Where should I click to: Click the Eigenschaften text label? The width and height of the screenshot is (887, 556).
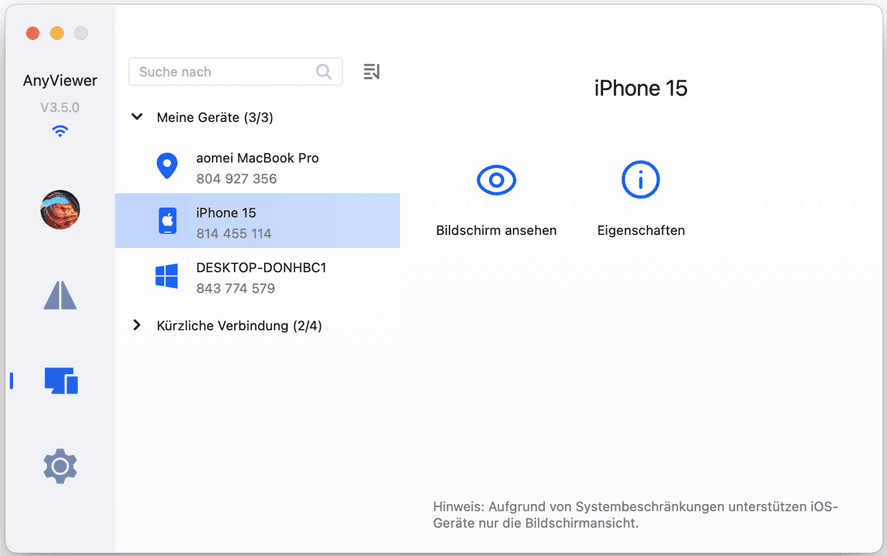tap(640, 230)
